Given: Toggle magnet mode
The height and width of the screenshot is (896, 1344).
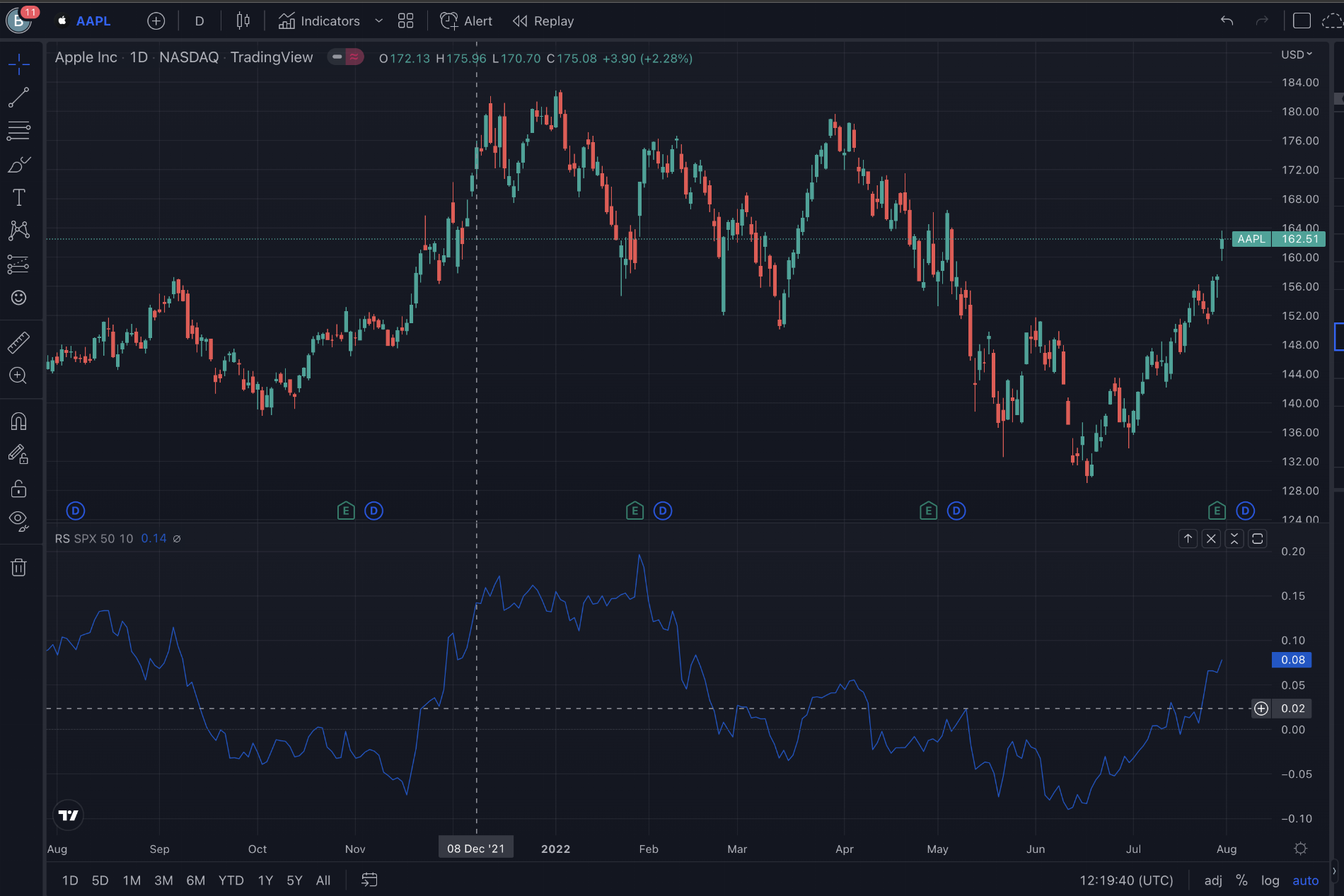Looking at the screenshot, I should point(19,421).
